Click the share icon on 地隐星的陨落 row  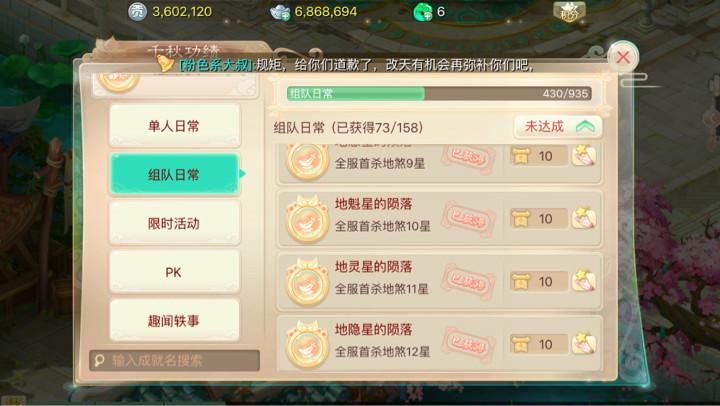(x=584, y=344)
